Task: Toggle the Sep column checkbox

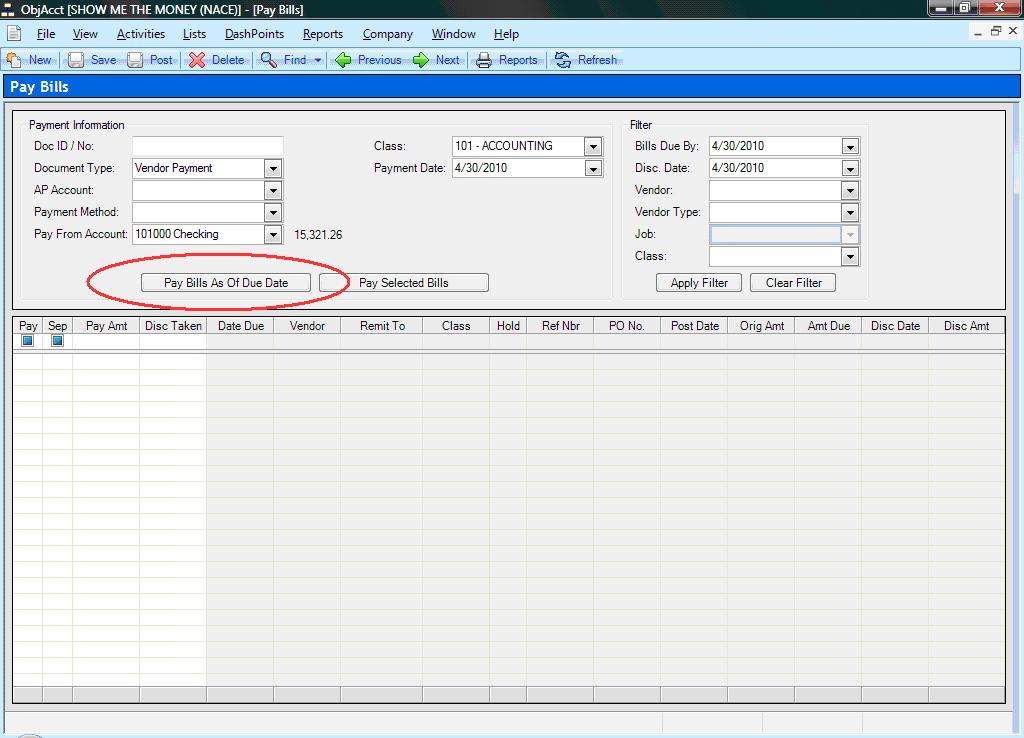Action: coord(57,341)
